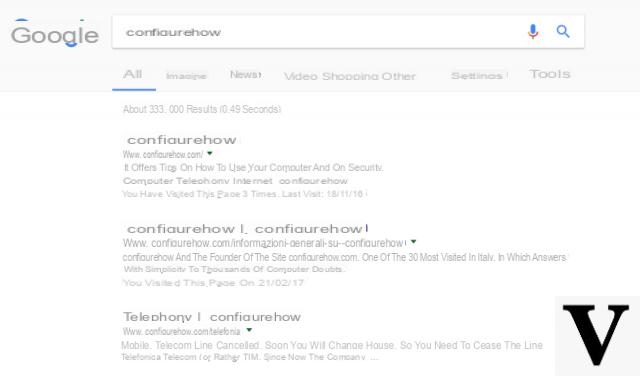Viewport: 640px width, 376px height.
Task: Open the 'configurehow | configurehow' result title
Action: [x=247, y=229]
